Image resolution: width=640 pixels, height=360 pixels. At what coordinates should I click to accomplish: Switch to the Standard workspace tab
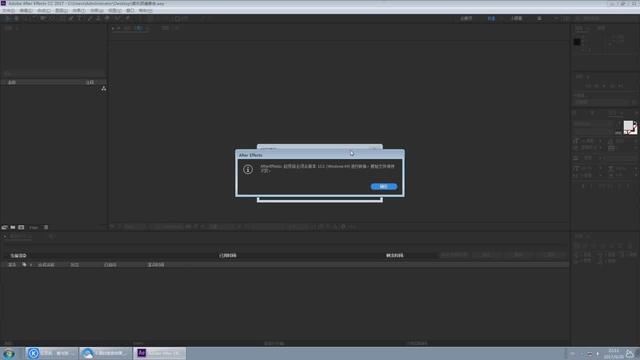491,19
